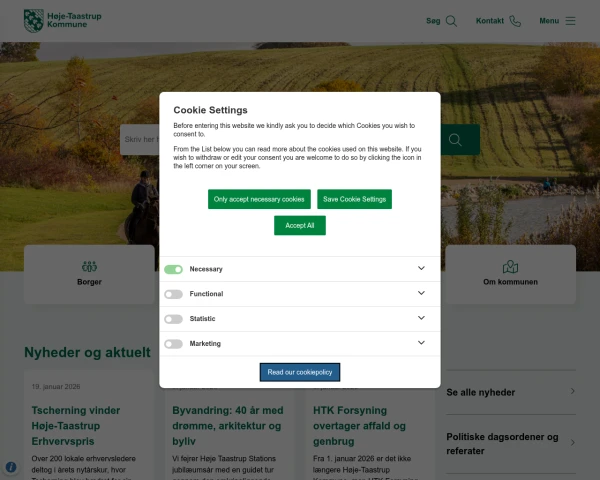The height and width of the screenshot is (480, 600).
Task: Click the Søg label in header
Action: (433, 21)
